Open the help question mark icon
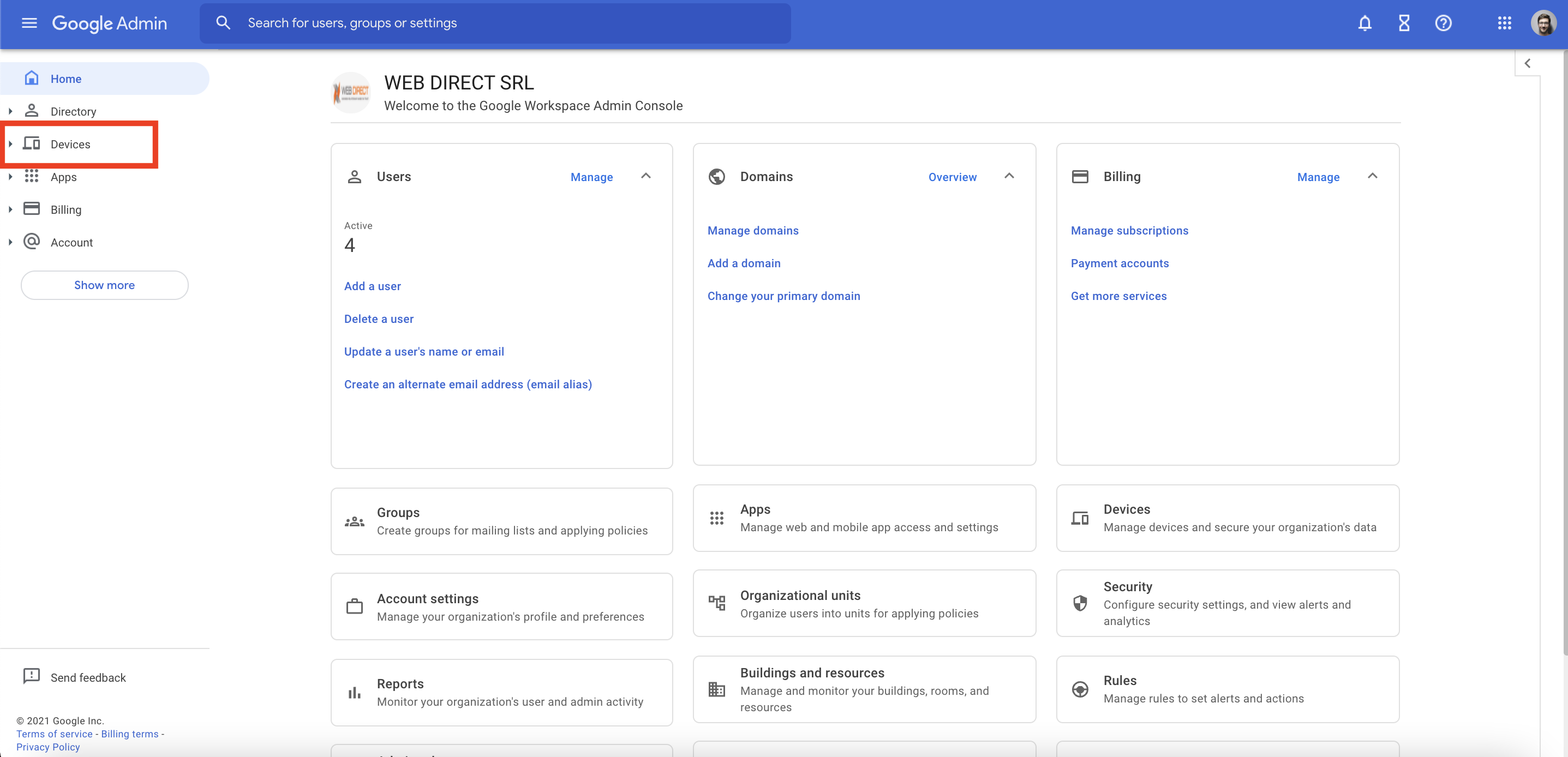1568x757 pixels. click(x=1443, y=23)
